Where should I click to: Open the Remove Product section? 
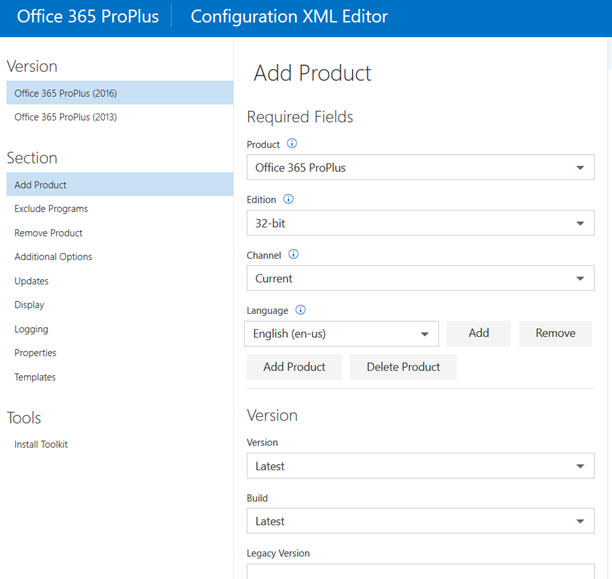pos(120,233)
